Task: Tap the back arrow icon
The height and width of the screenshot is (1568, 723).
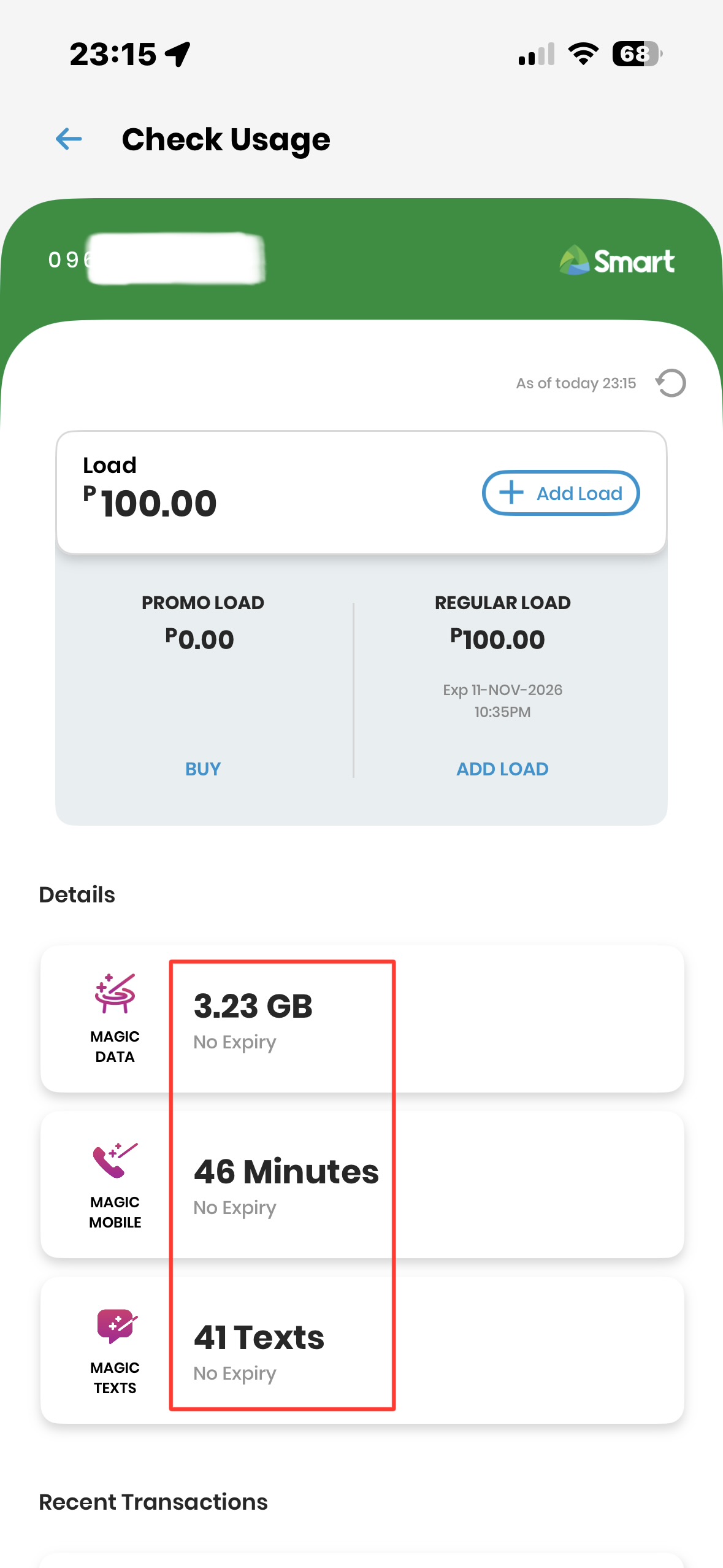Action: [x=69, y=139]
